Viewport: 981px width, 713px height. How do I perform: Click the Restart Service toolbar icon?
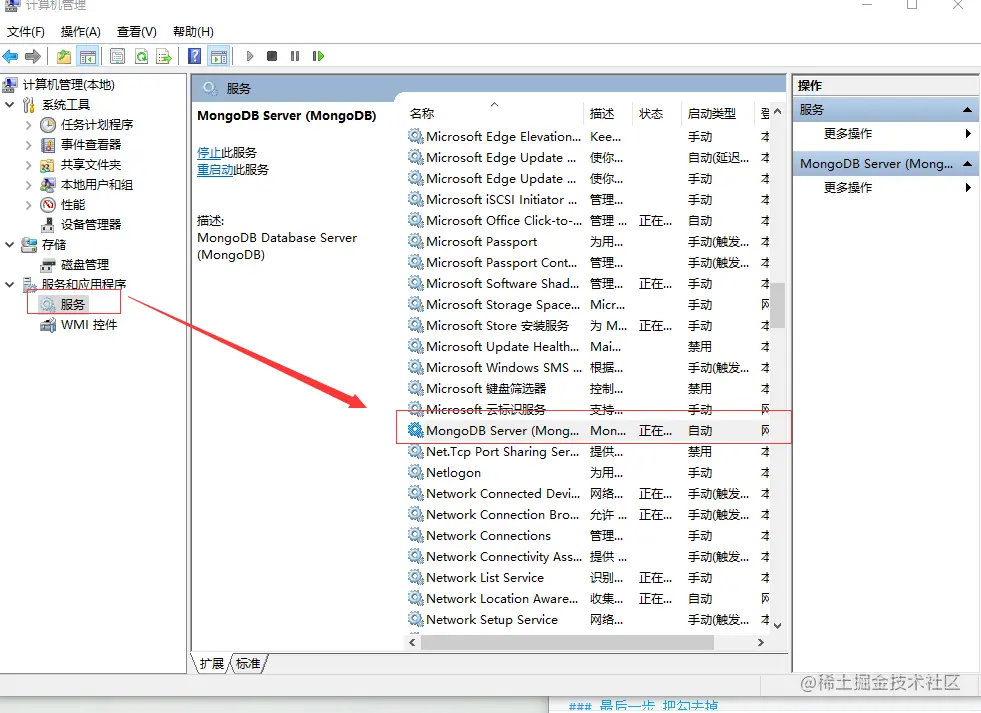318,56
